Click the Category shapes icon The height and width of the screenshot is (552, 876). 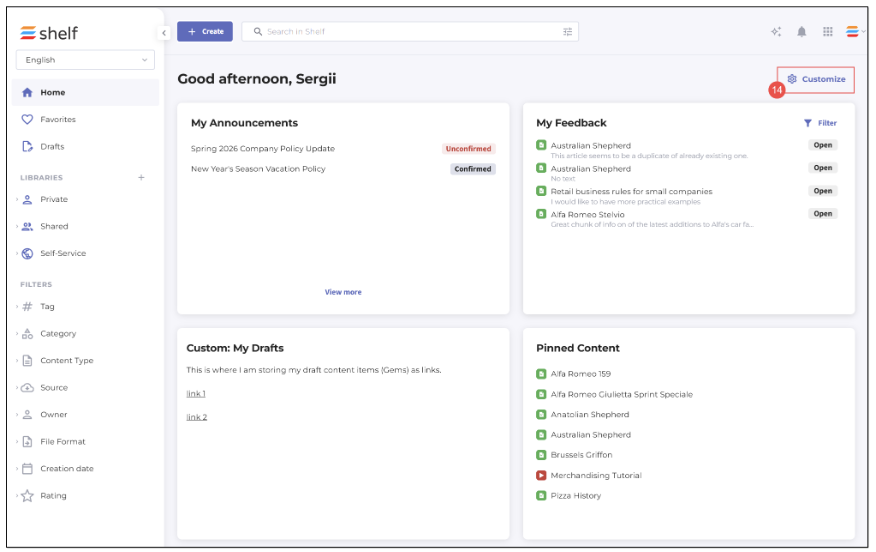point(27,334)
